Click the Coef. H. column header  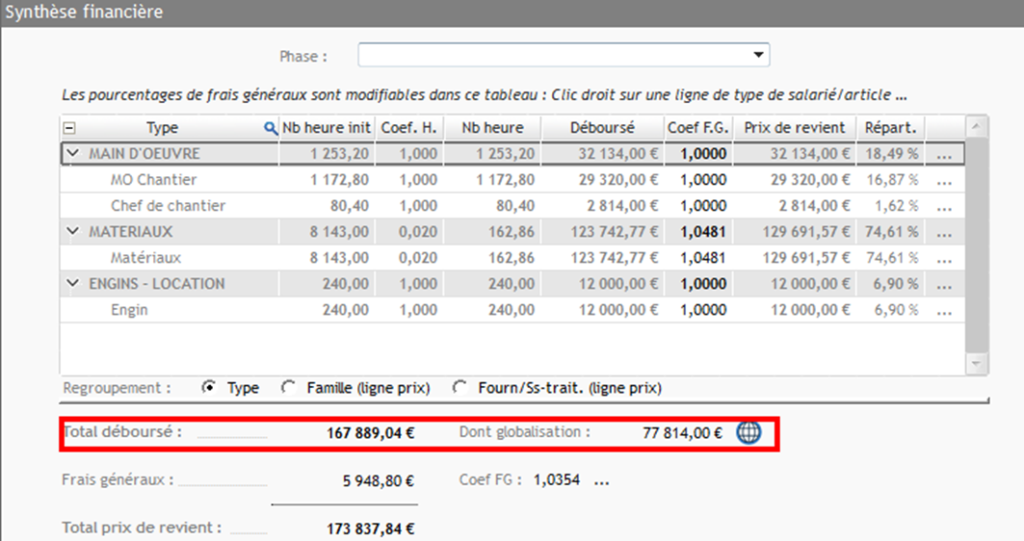tap(409, 127)
